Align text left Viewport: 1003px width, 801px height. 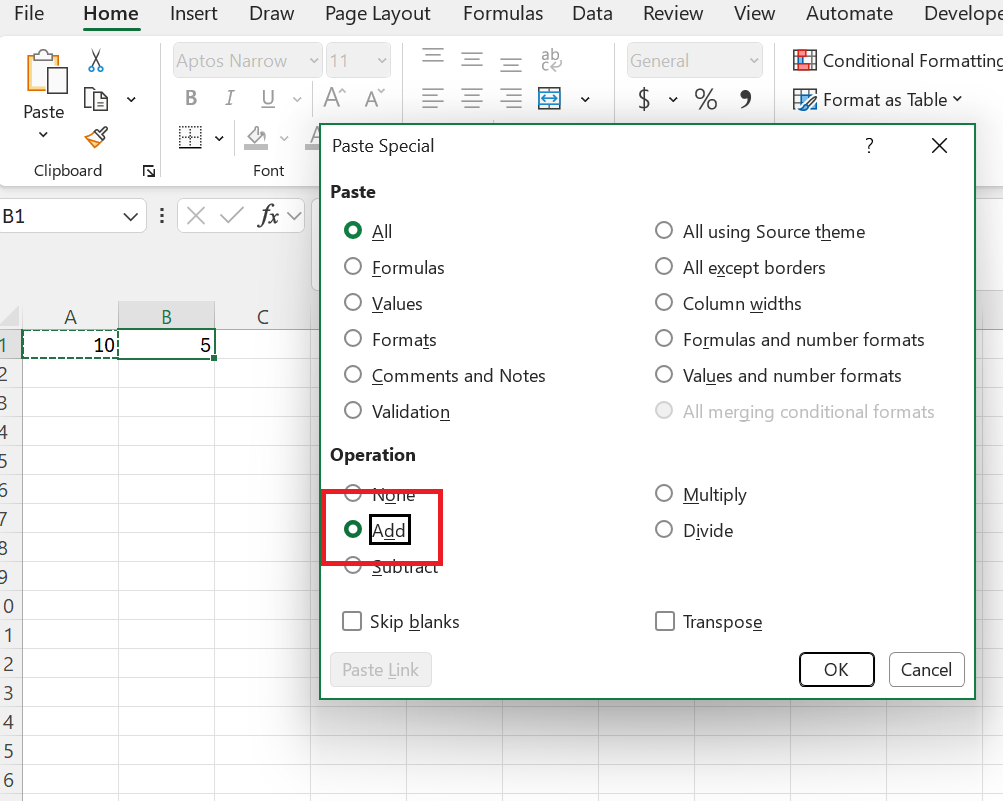pyautogui.click(x=433, y=99)
